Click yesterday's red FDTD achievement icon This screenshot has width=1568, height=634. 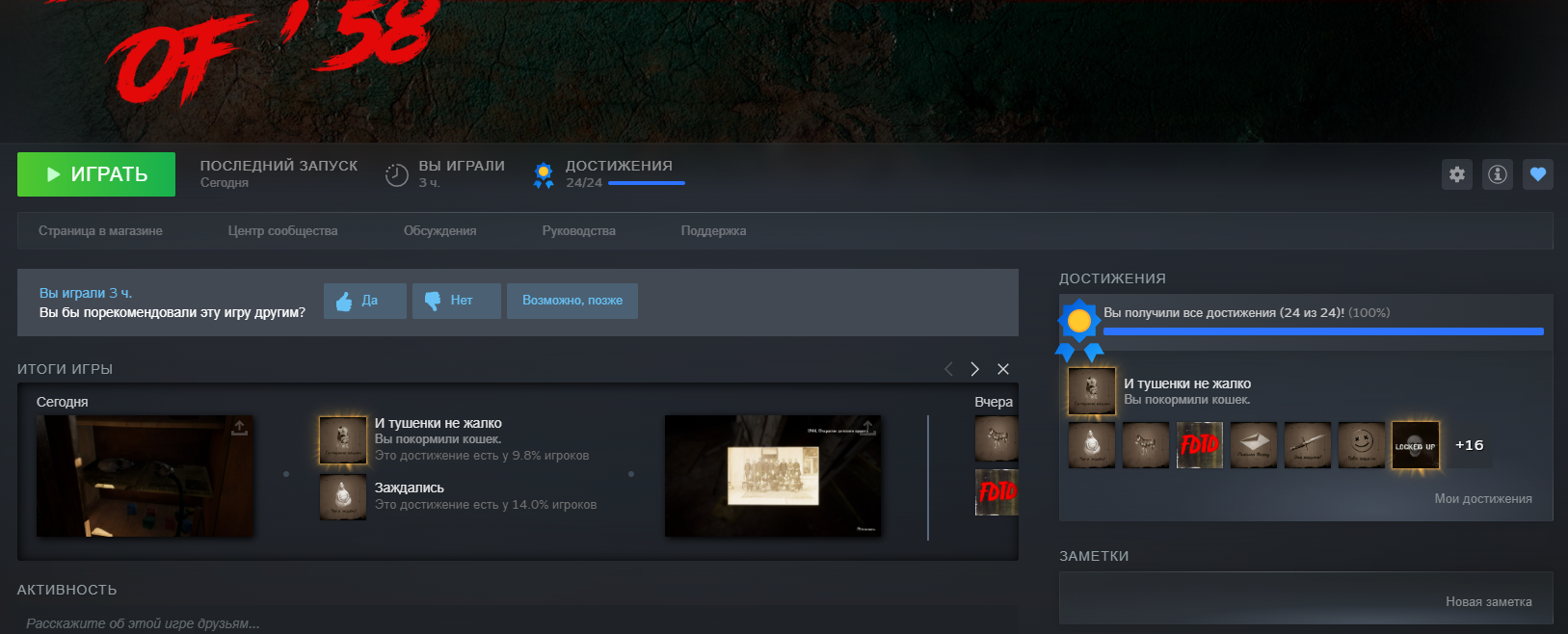(997, 492)
